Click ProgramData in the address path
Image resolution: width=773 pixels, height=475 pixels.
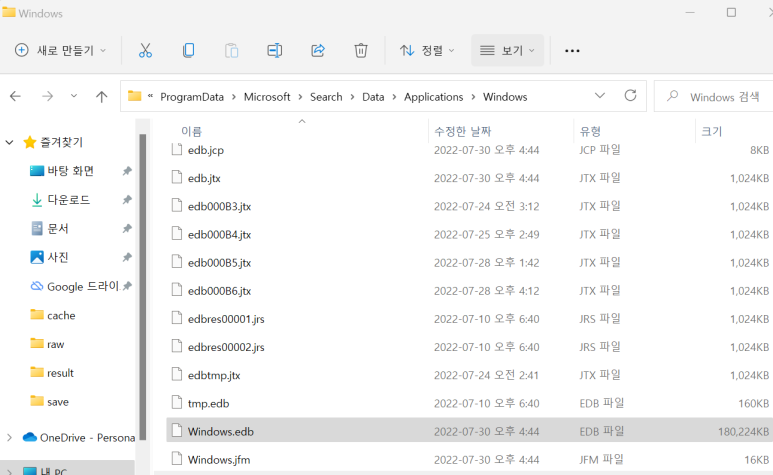tap(192, 97)
